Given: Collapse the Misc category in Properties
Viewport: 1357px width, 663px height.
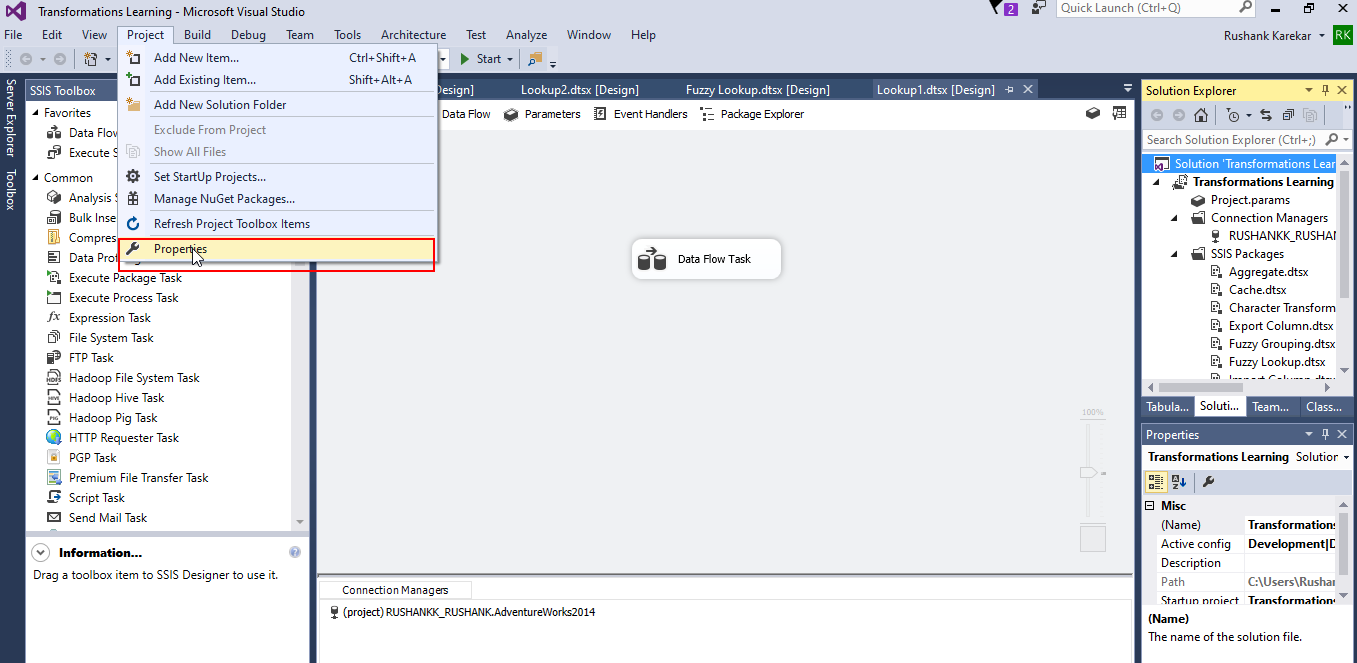Looking at the screenshot, I should click(1149, 506).
